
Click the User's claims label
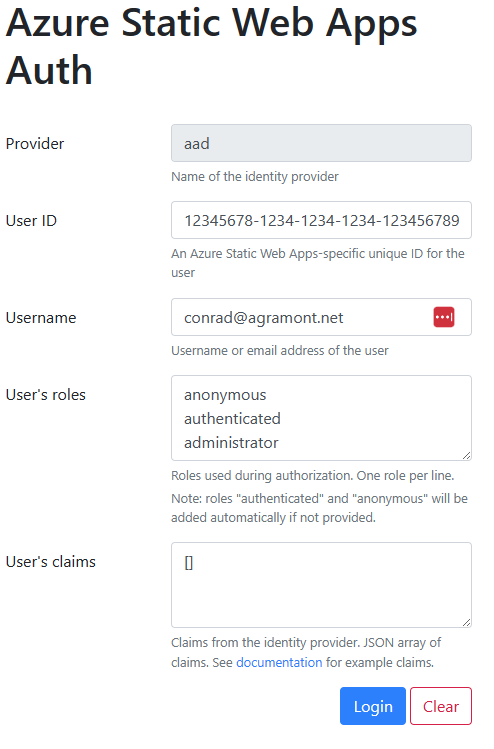pos(51,562)
